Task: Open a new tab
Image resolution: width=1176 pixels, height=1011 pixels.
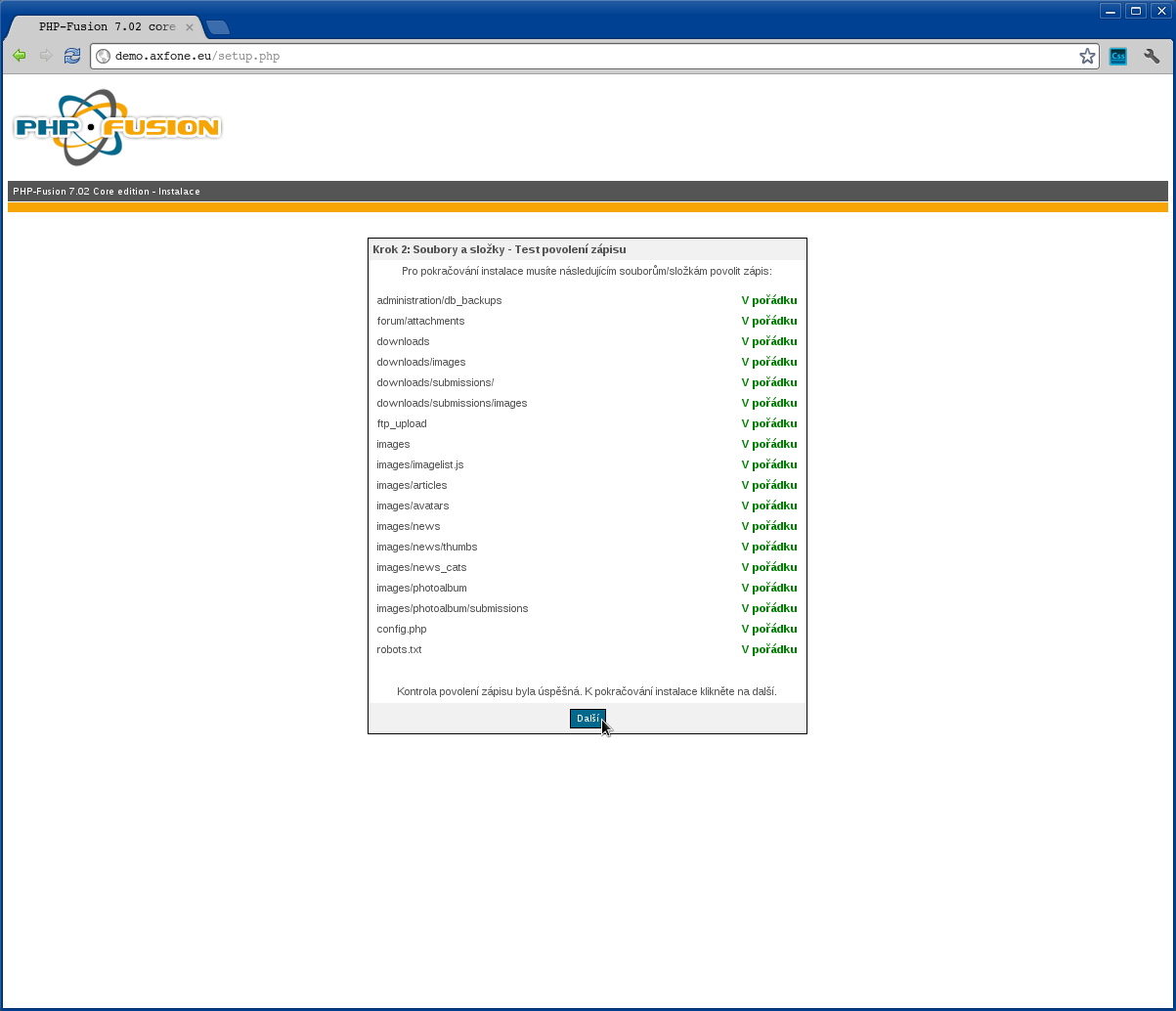Action: 218,27
